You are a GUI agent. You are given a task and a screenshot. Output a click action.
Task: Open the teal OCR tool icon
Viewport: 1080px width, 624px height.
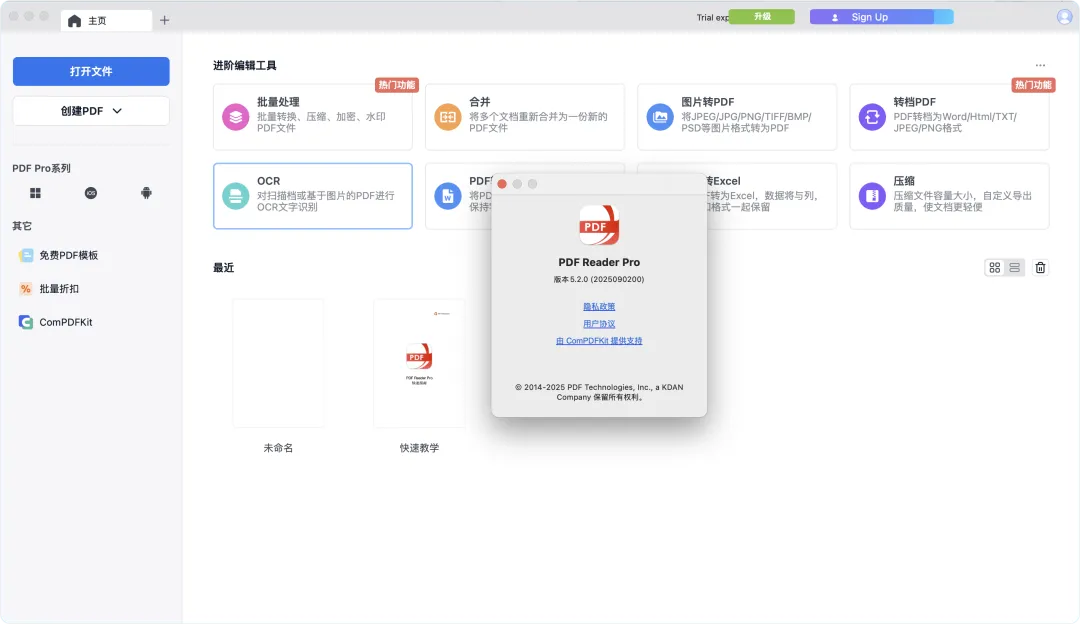click(x=236, y=196)
